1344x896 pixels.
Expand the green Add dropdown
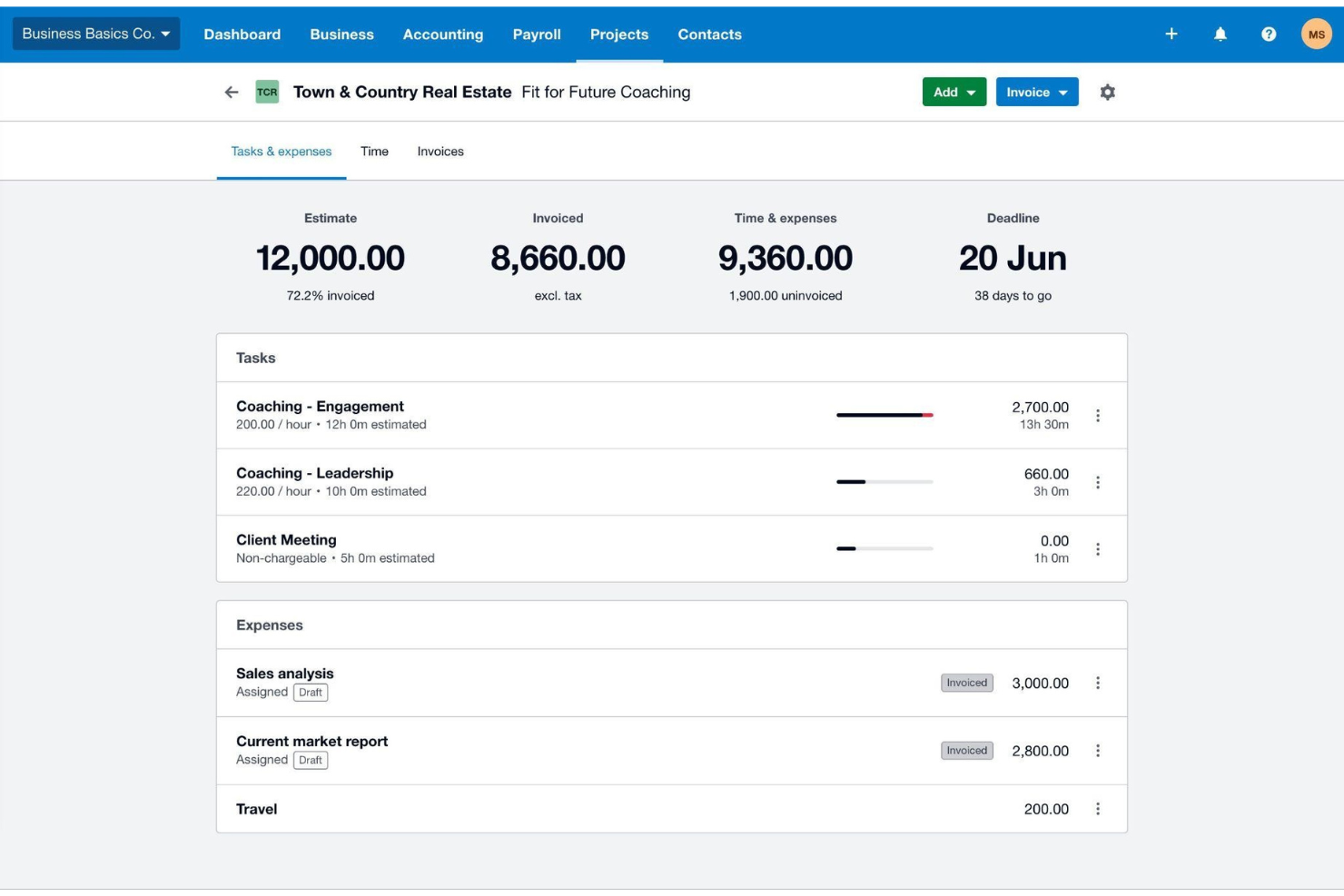(x=953, y=92)
